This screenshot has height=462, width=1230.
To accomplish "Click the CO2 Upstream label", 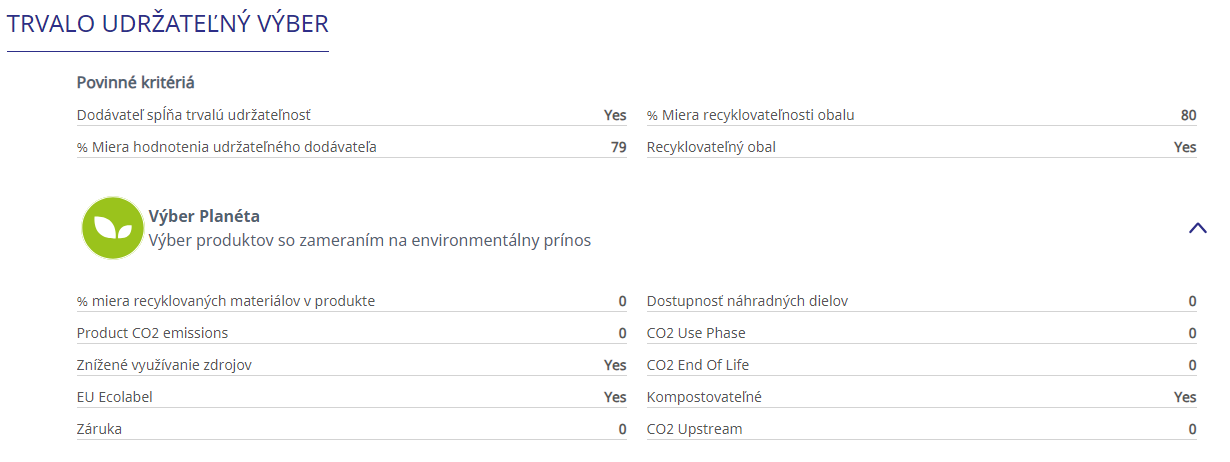I will click(x=695, y=429).
